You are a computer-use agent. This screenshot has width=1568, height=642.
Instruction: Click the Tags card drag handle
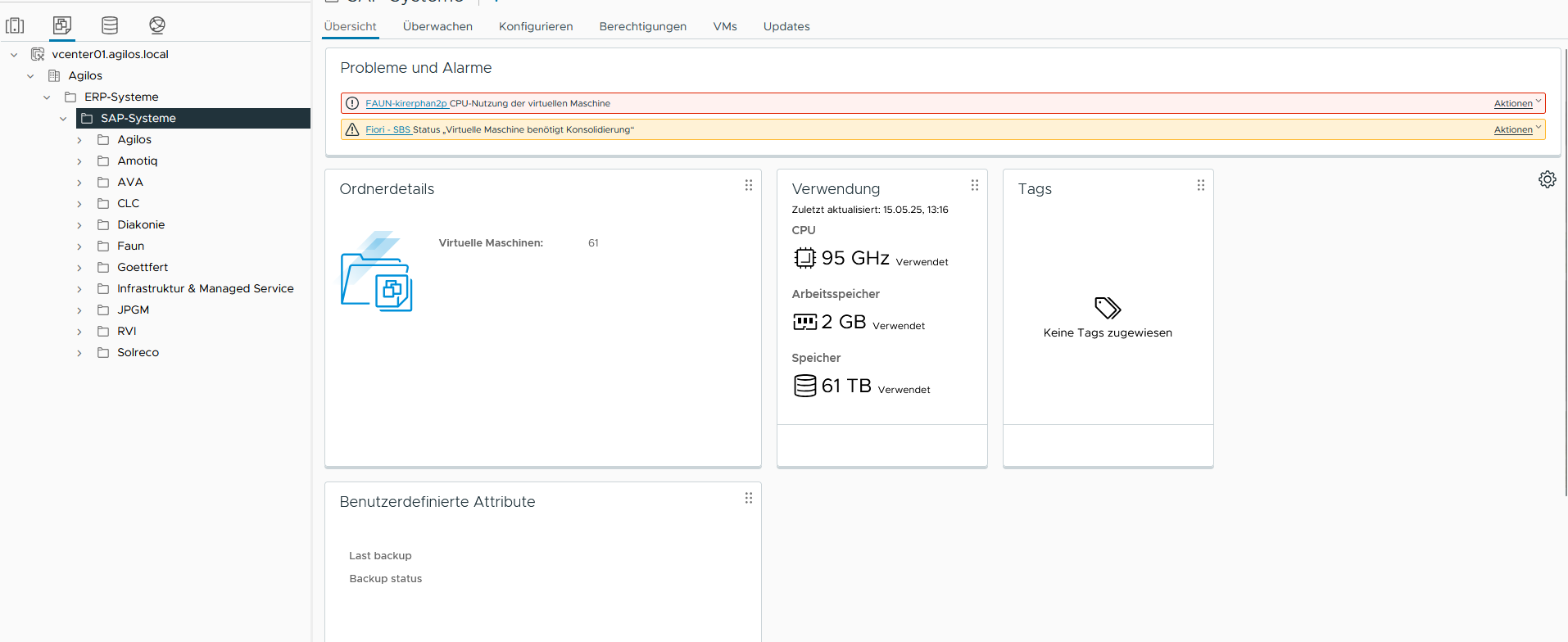point(1201,185)
